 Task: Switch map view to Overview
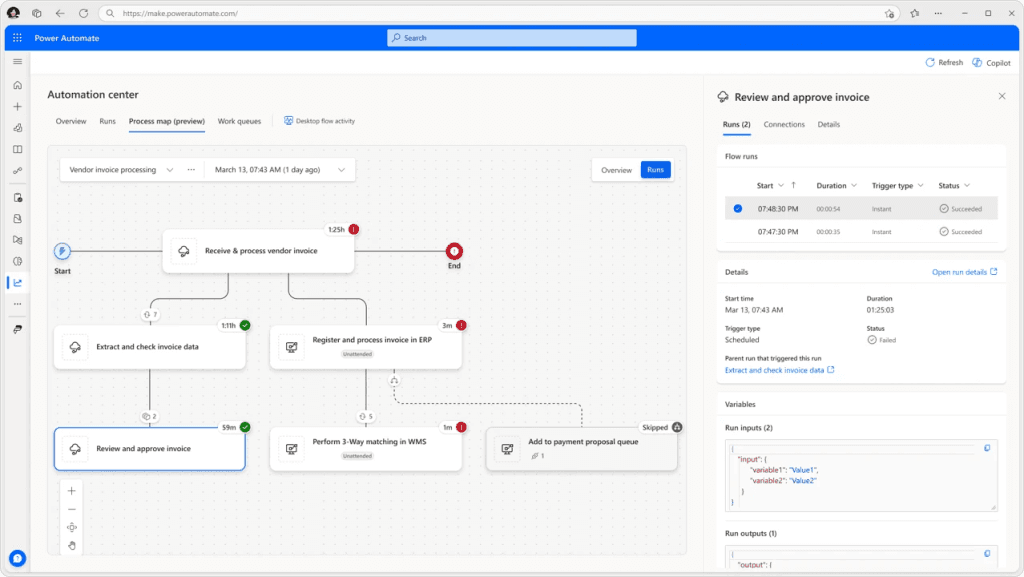(616, 170)
